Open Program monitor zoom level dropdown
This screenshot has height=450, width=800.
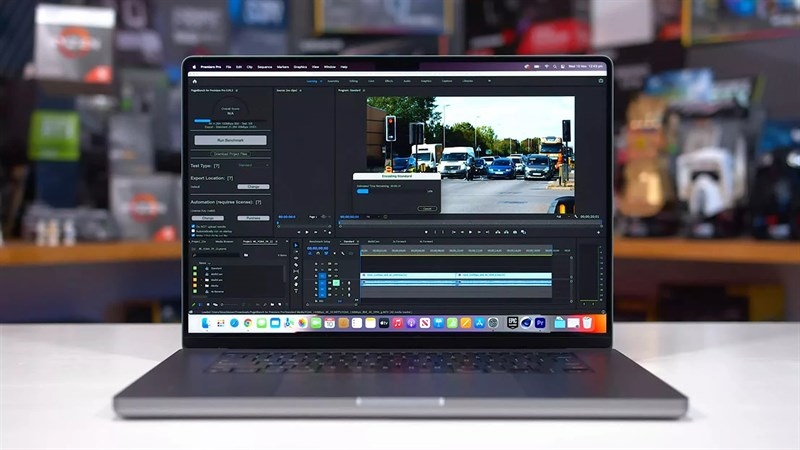[372, 216]
